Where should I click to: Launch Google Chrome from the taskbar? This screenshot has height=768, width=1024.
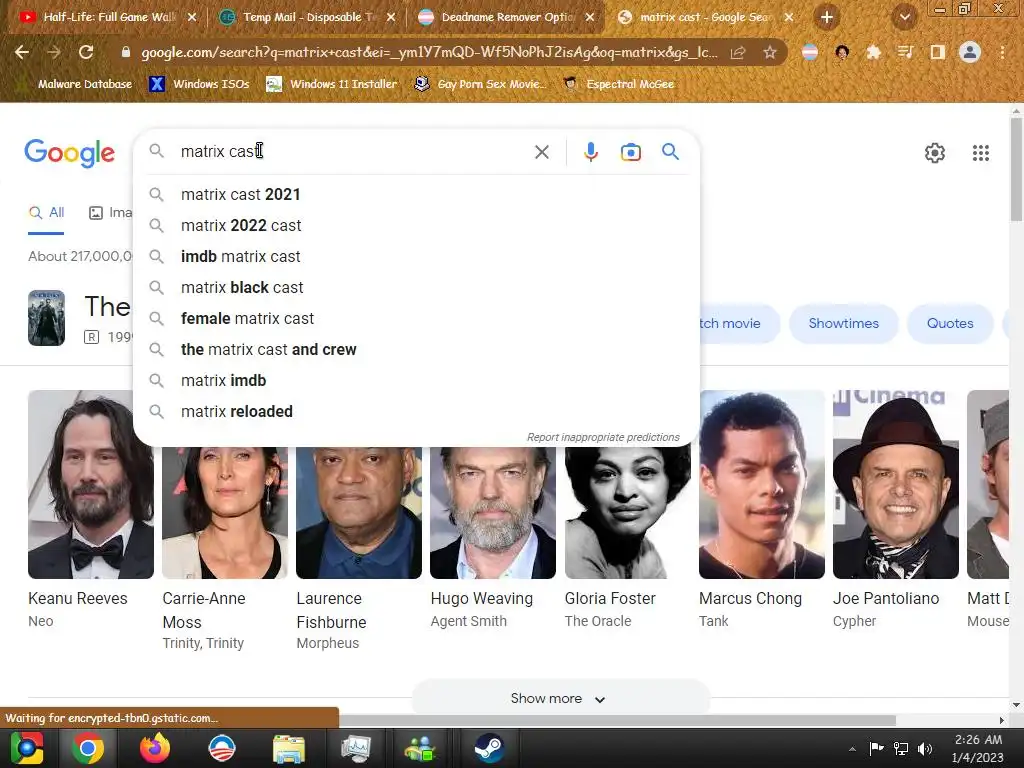88,748
